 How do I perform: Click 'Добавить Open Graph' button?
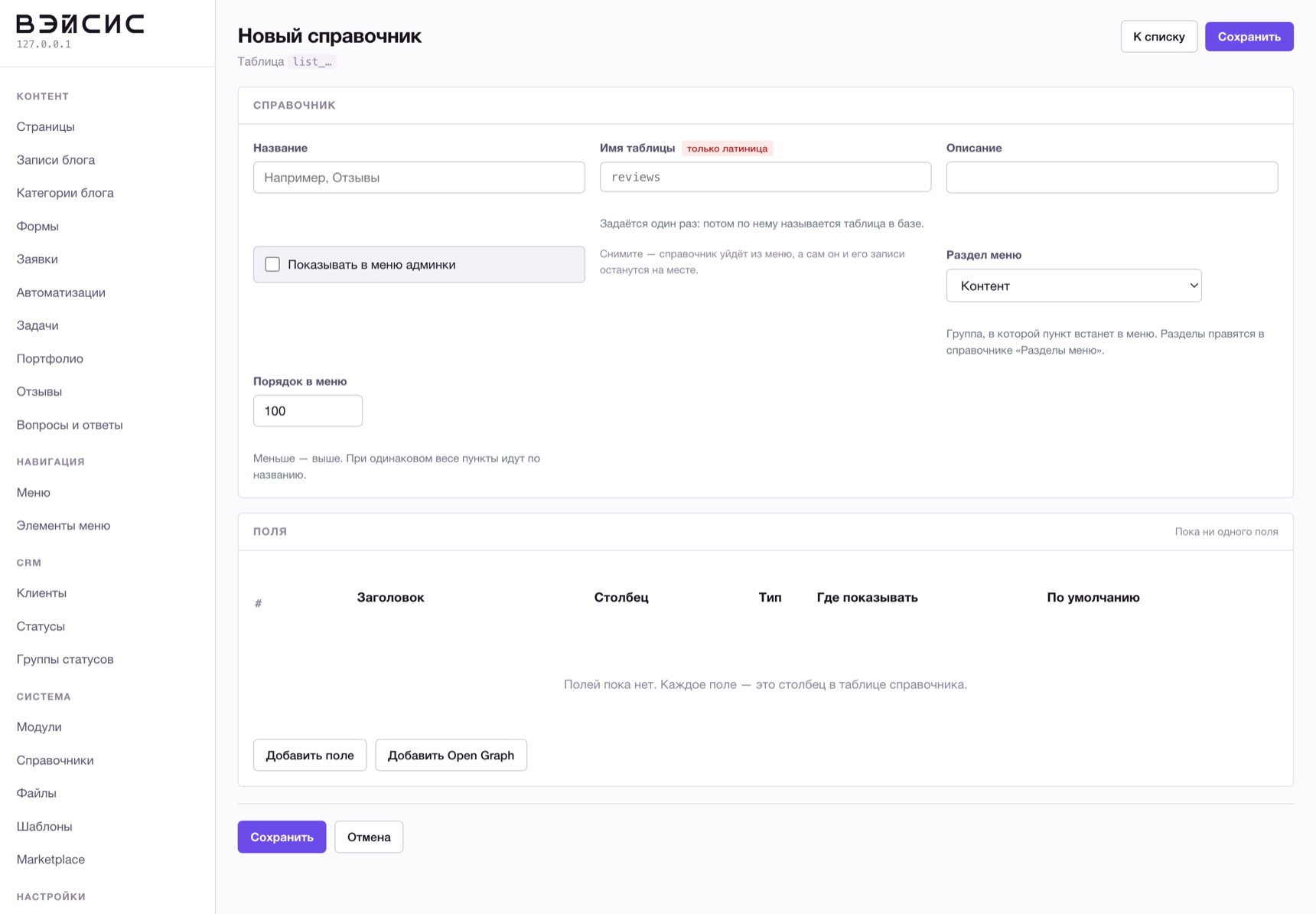tap(451, 755)
